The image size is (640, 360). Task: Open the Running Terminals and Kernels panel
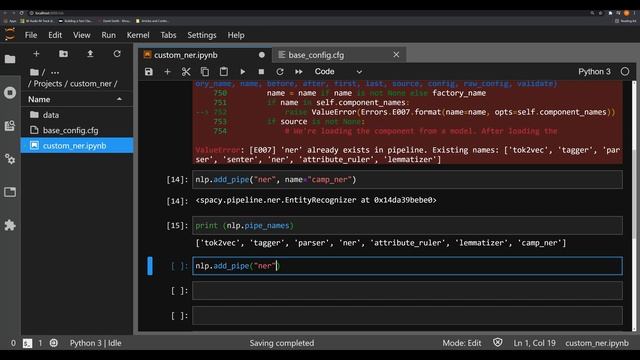(10, 93)
